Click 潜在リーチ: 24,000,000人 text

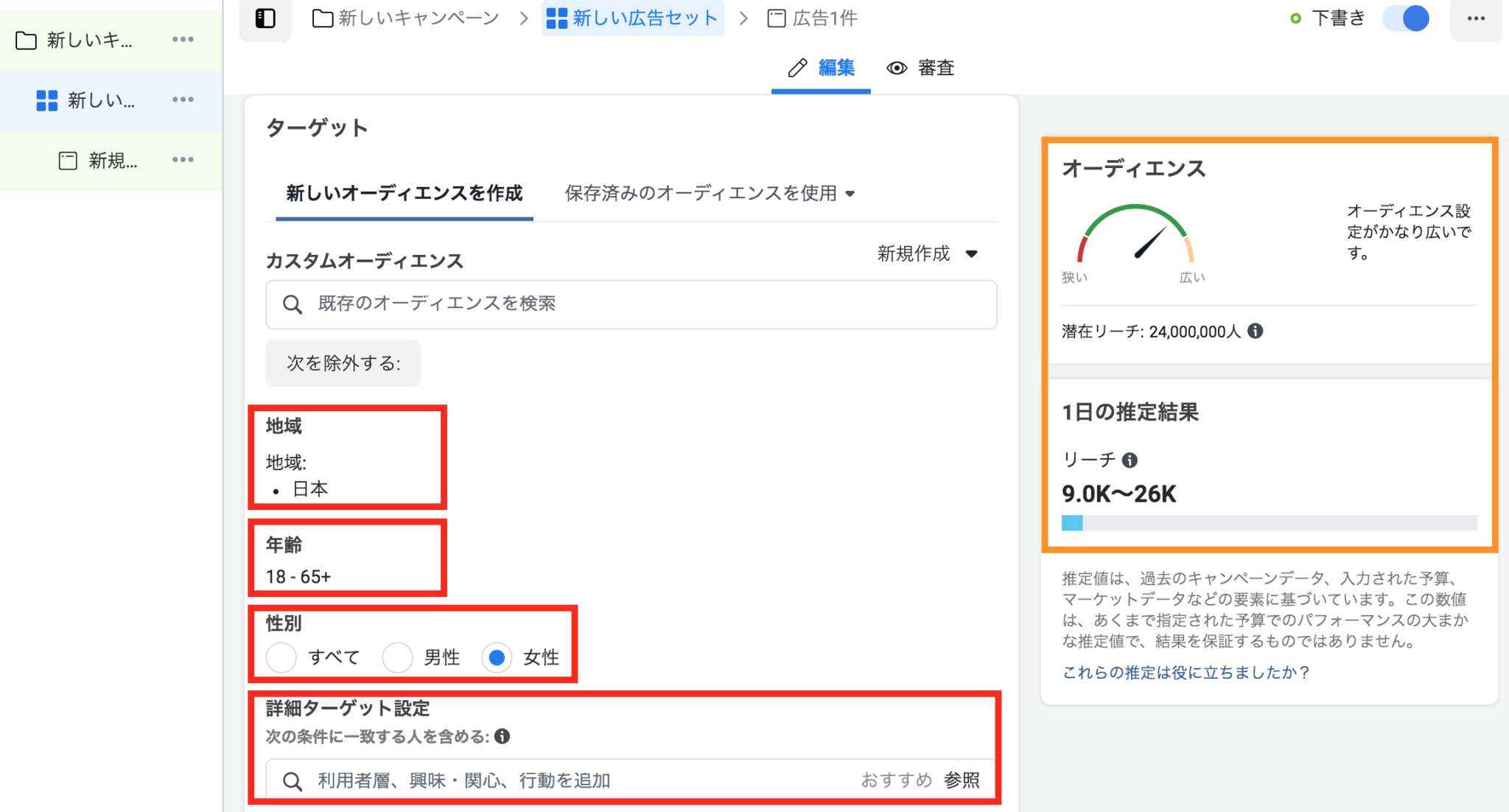[x=1151, y=332]
